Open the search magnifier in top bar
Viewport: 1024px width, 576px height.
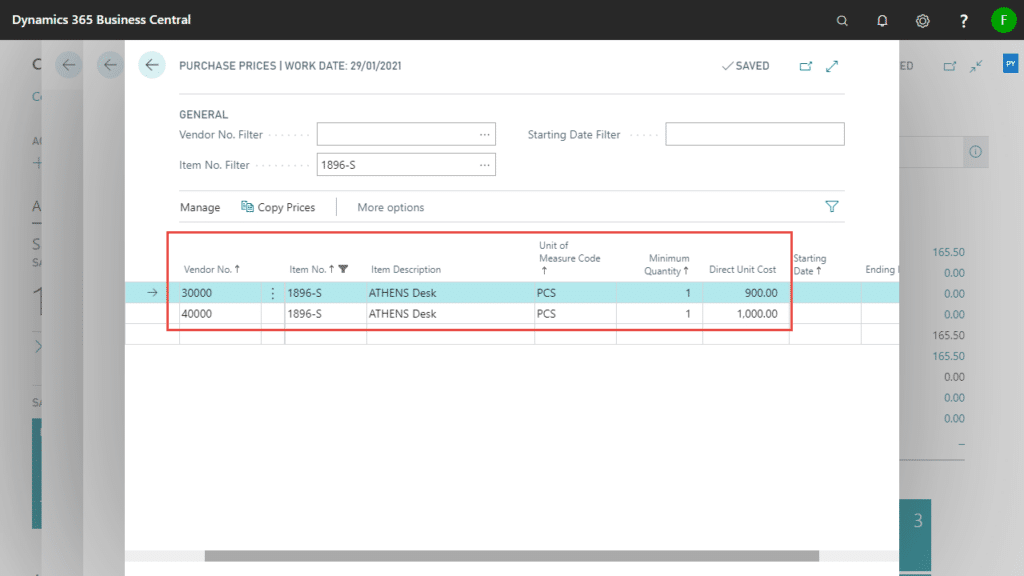tap(842, 20)
